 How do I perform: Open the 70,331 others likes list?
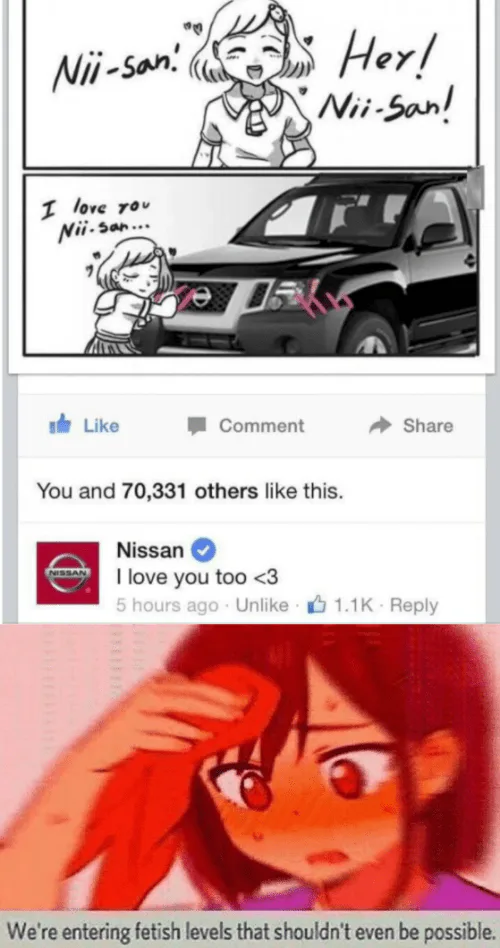point(190,491)
